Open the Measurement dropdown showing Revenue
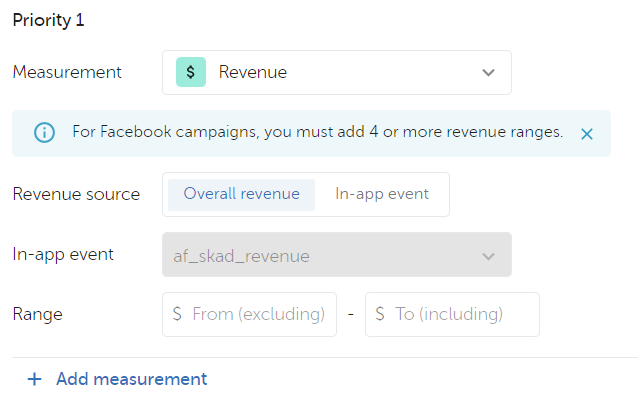 (x=337, y=72)
